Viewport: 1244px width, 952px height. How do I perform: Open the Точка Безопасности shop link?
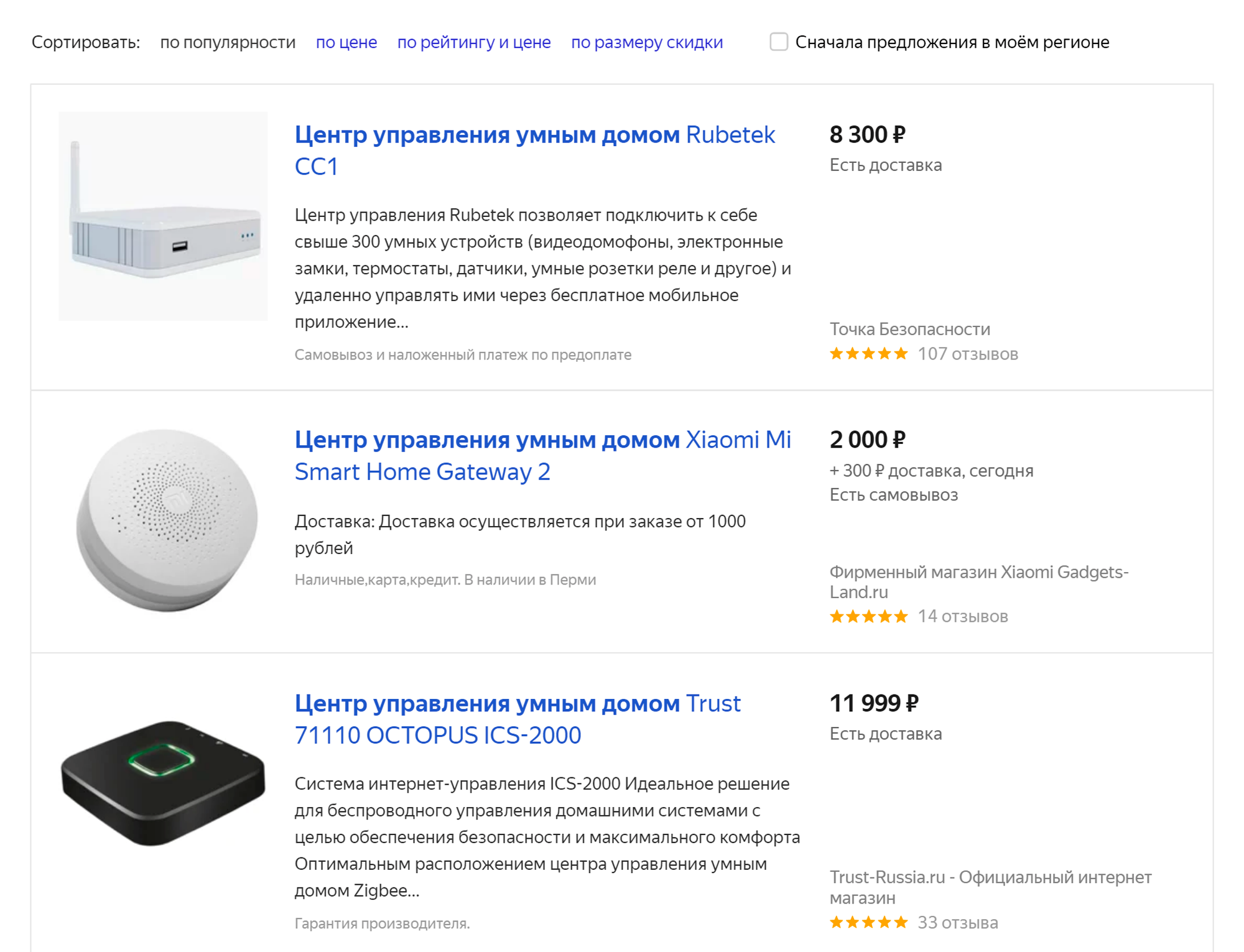point(910,329)
